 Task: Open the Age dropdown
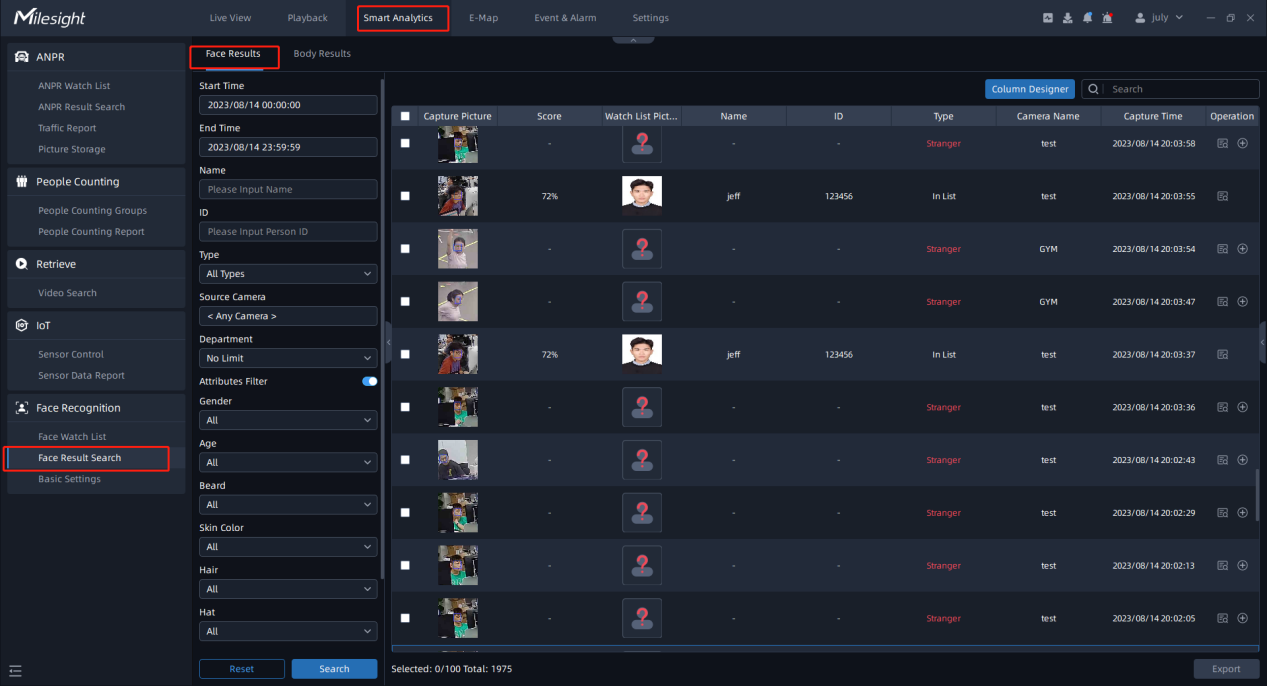tap(288, 462)
